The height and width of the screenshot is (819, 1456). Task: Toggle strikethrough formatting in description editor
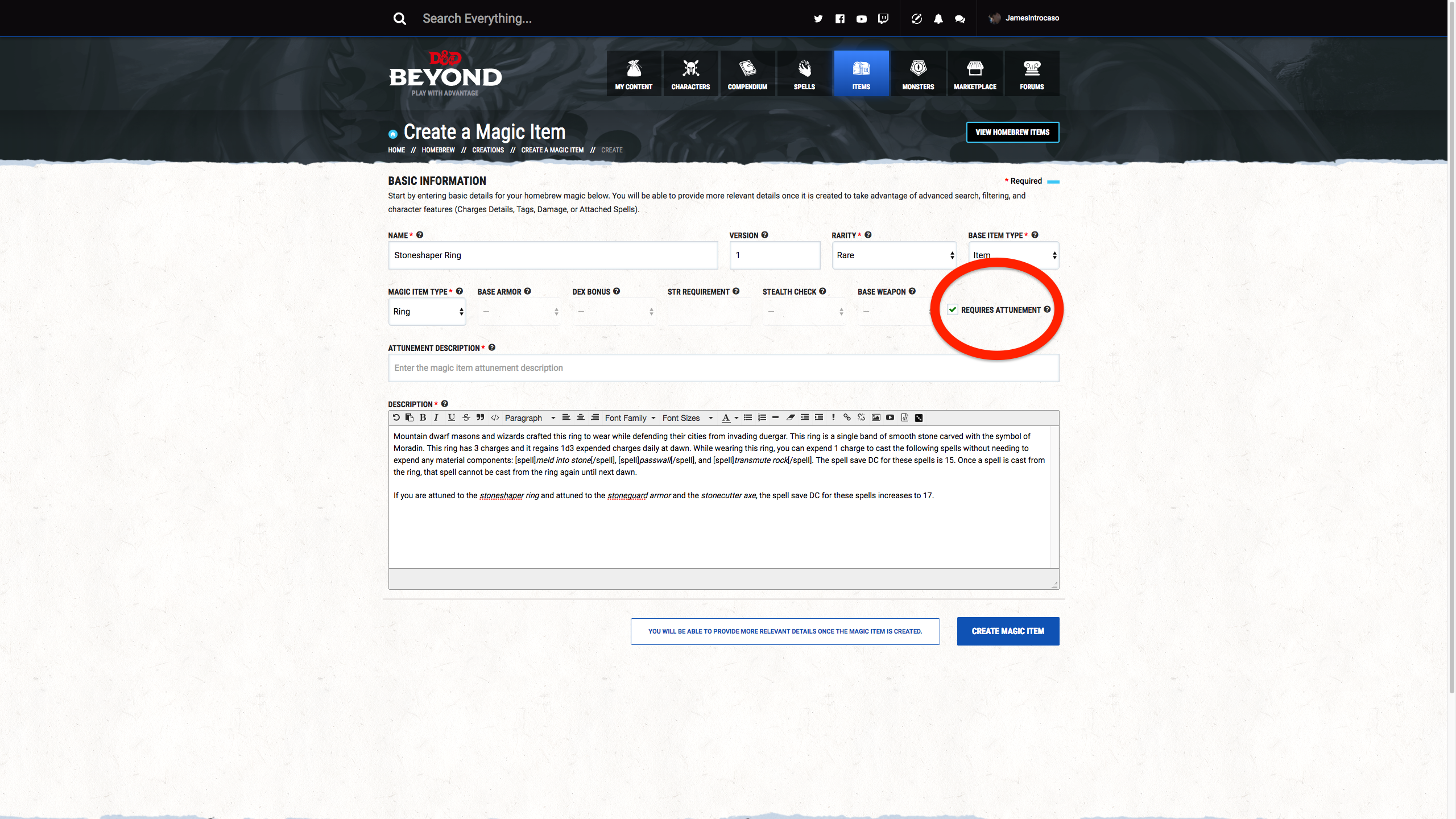[x=466, y=417]
